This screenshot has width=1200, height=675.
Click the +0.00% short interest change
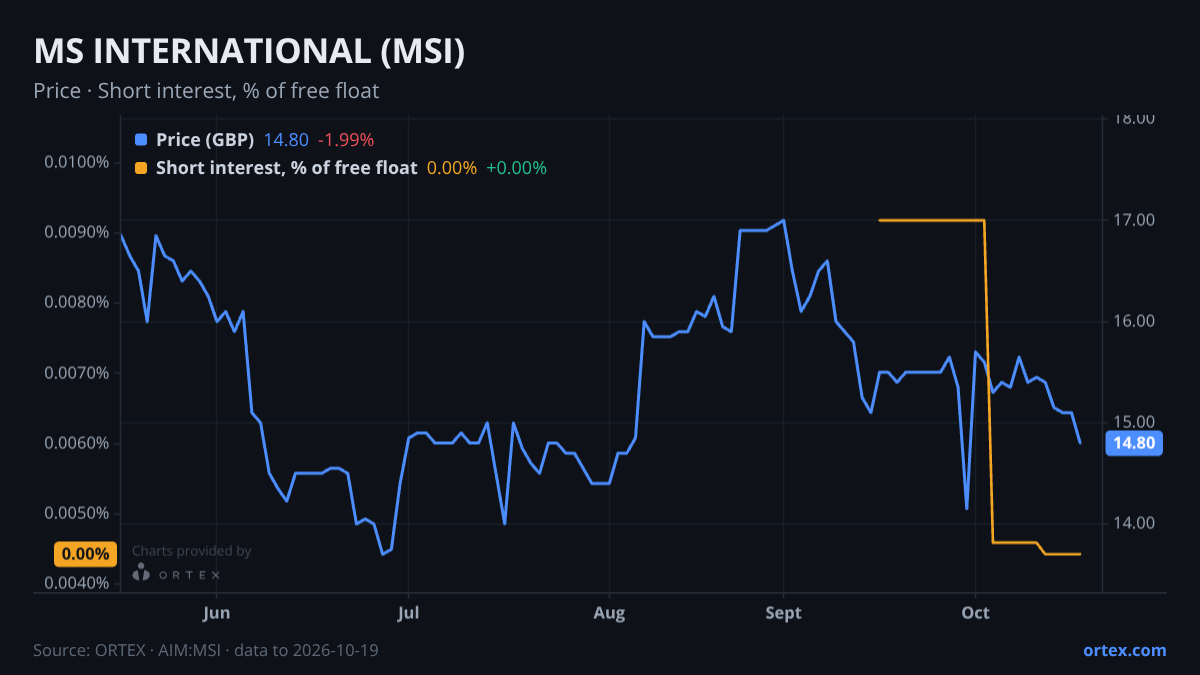coord(517,168)
